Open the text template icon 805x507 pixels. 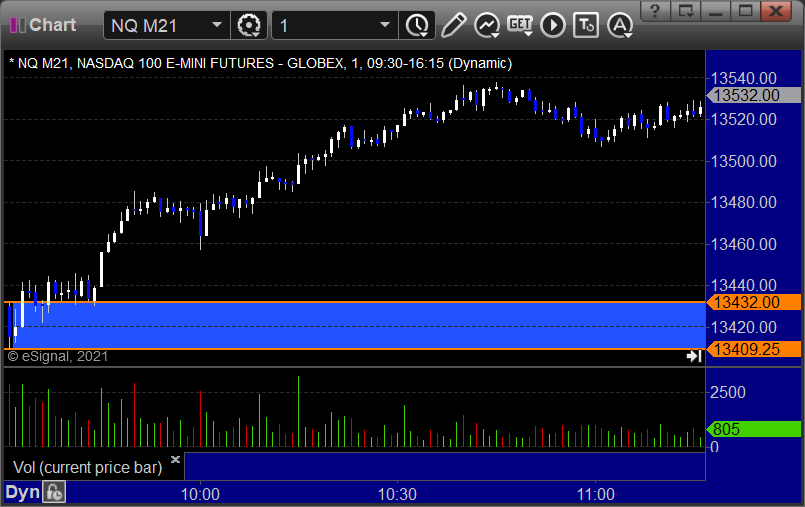click(x=586, y=25)
